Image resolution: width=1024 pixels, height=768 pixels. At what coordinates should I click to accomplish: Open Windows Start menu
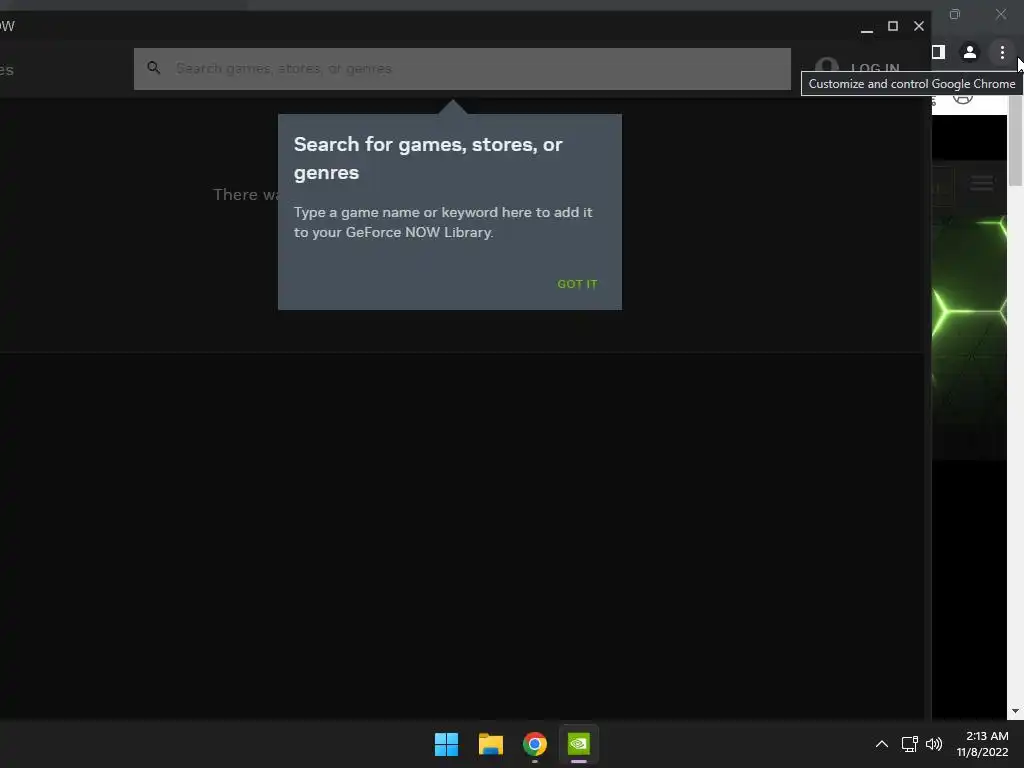pyautogui.click(x=447, y=744)
